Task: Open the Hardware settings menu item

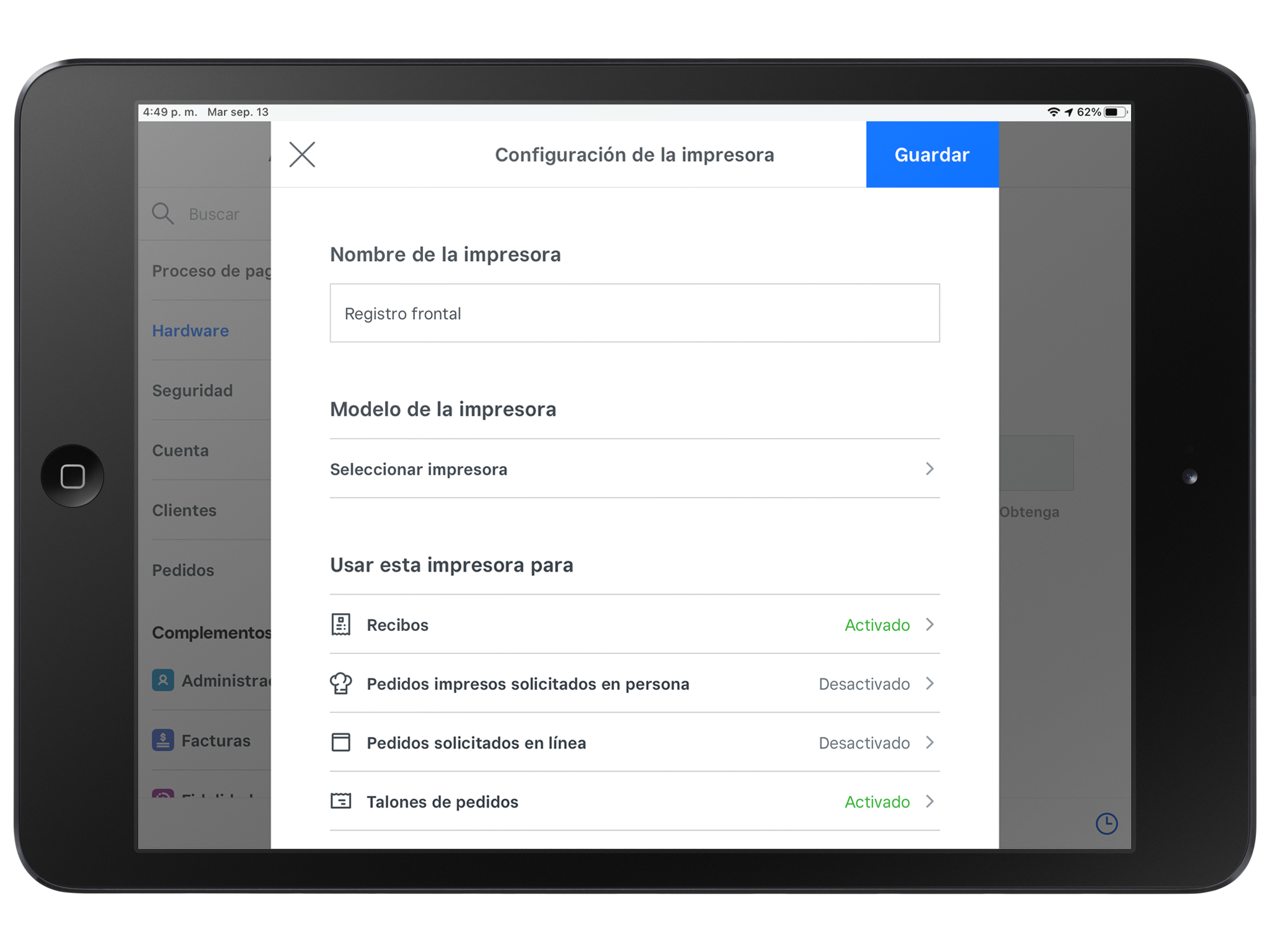Action: pyautogui.click(x=190, y=331)
